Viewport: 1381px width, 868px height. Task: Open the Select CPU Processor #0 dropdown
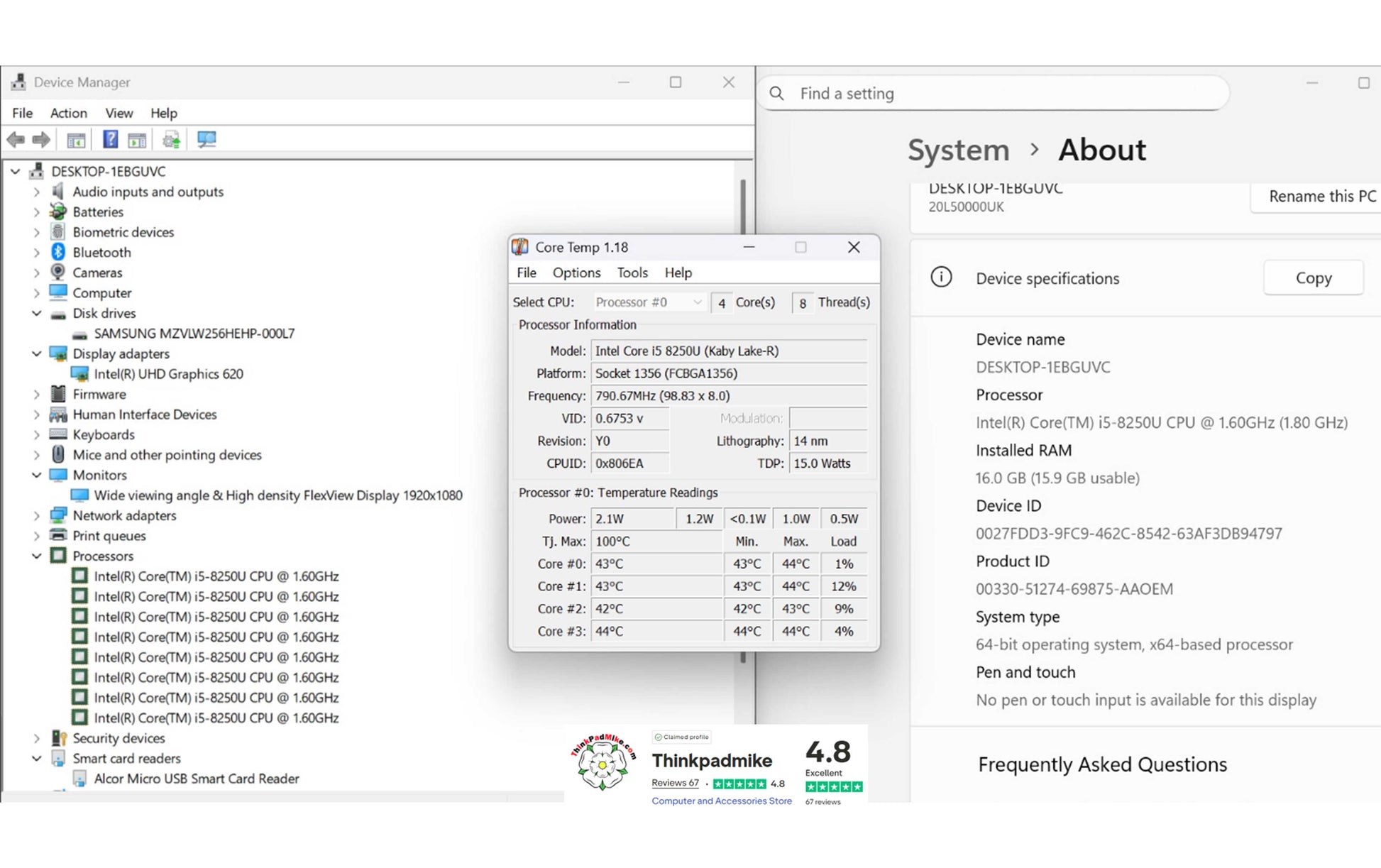pos(649,302)
